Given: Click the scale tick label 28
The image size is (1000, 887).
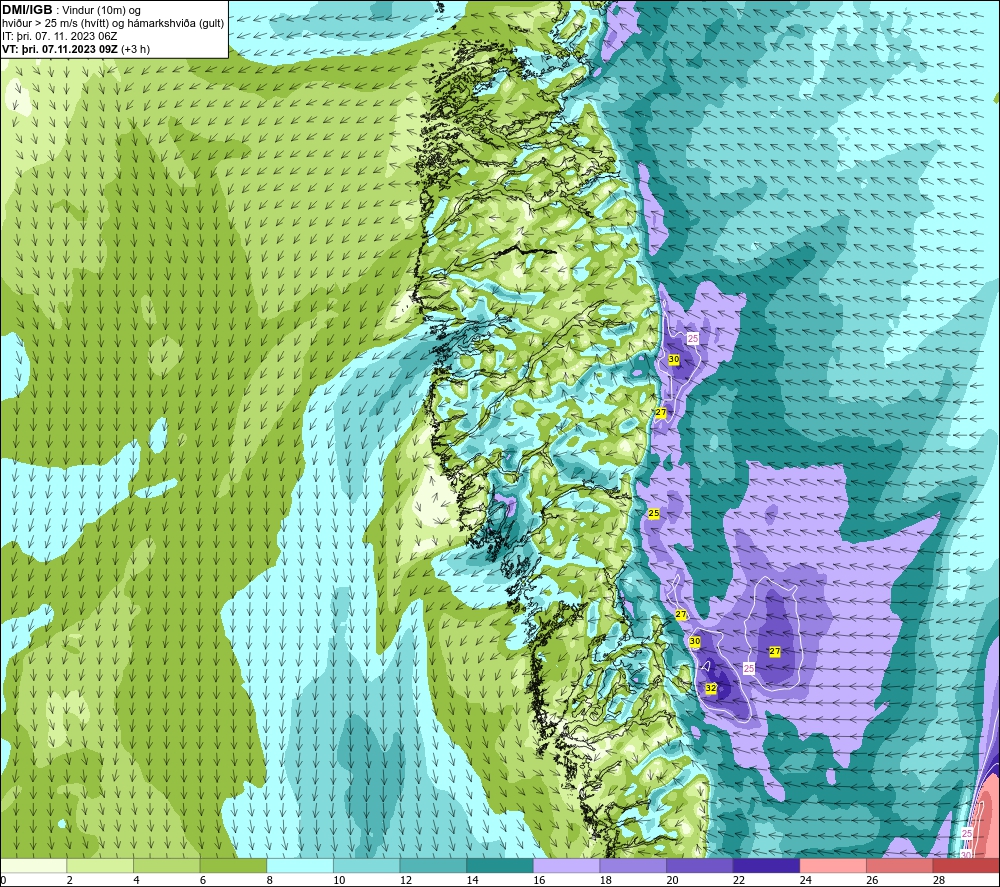Looking at the screenshot, I should click(939, 880).
